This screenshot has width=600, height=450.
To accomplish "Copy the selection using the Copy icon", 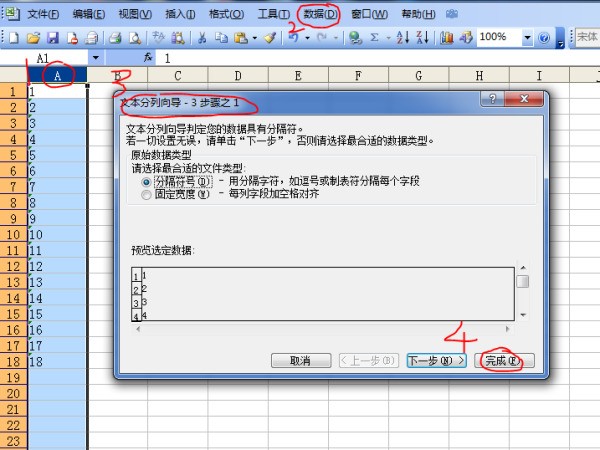I will [221, 38].
